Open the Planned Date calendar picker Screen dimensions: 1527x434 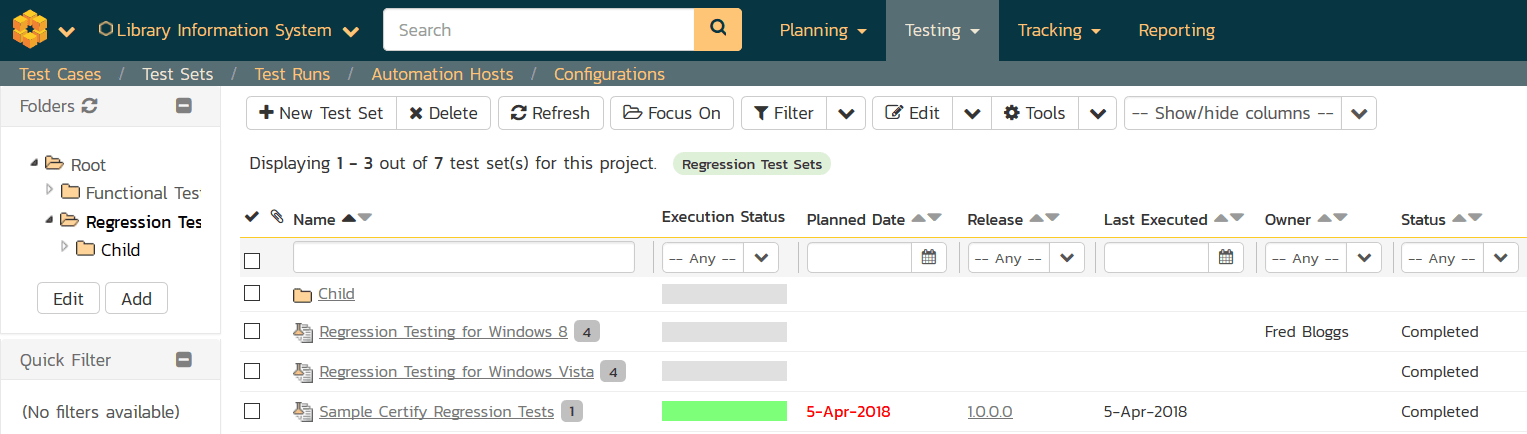click(928, 258)
